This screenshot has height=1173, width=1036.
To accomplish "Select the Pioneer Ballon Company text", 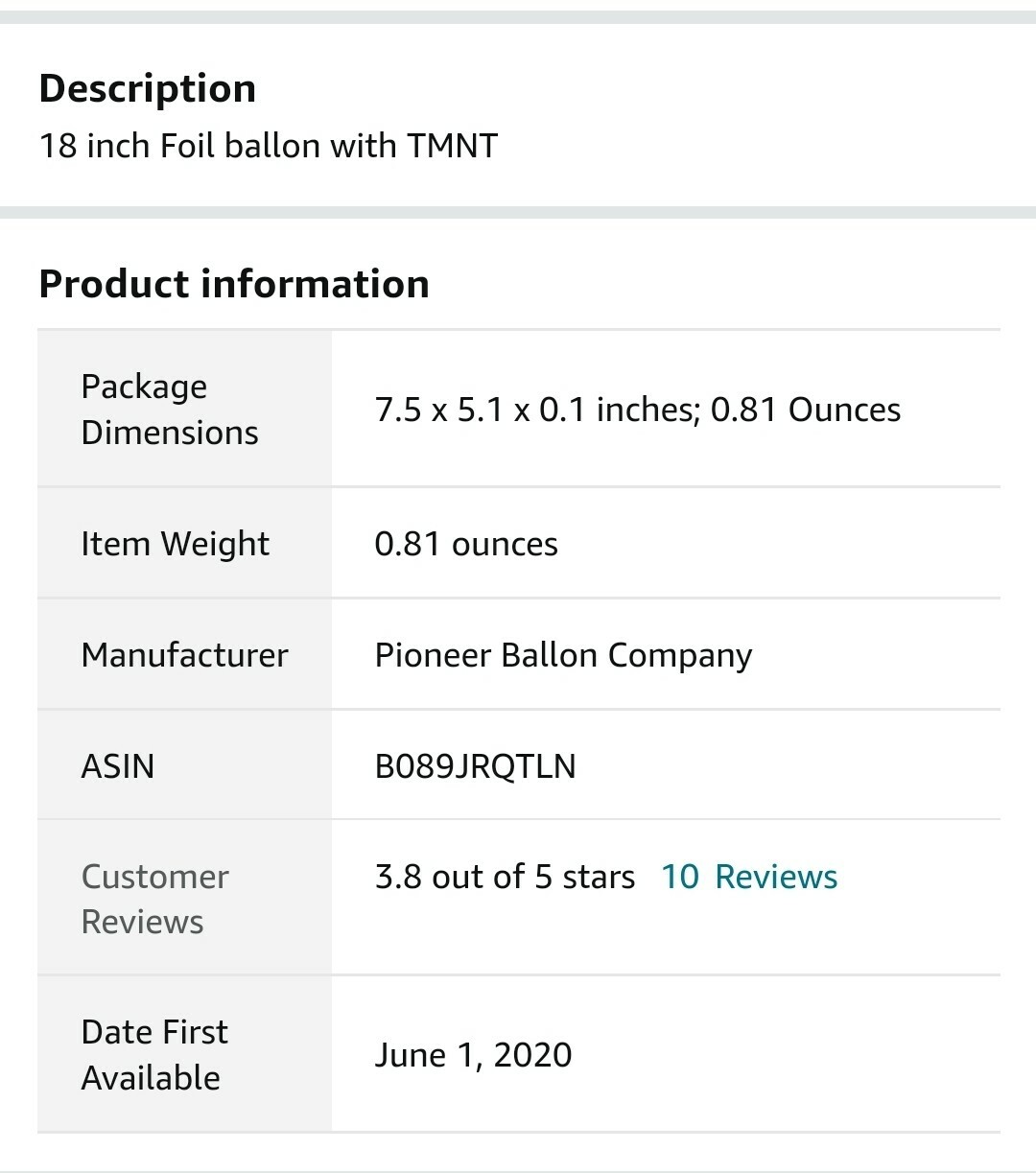I will point(563,655).
